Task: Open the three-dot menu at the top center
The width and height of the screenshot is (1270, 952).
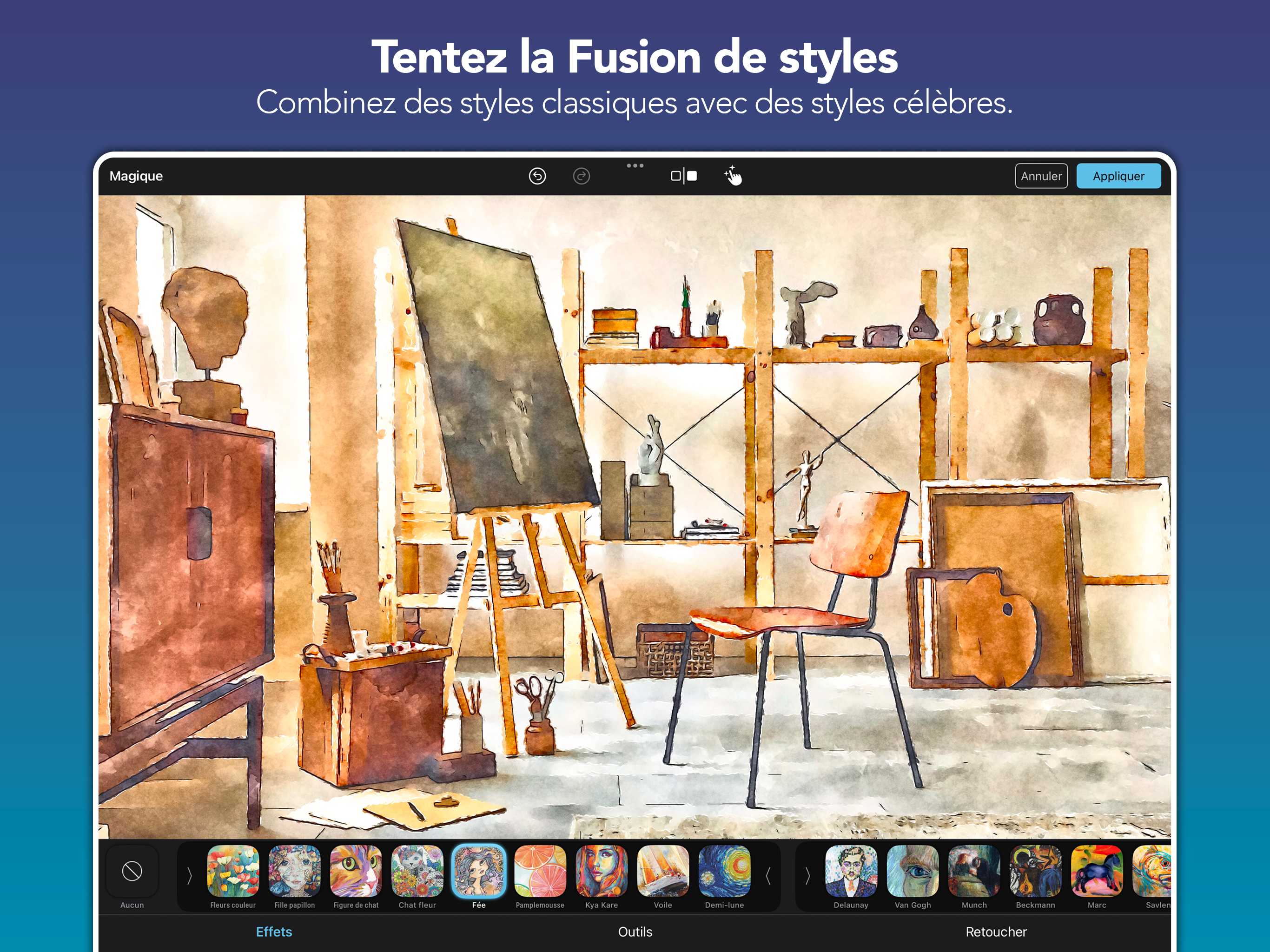Action: click(x=635, y=165)
